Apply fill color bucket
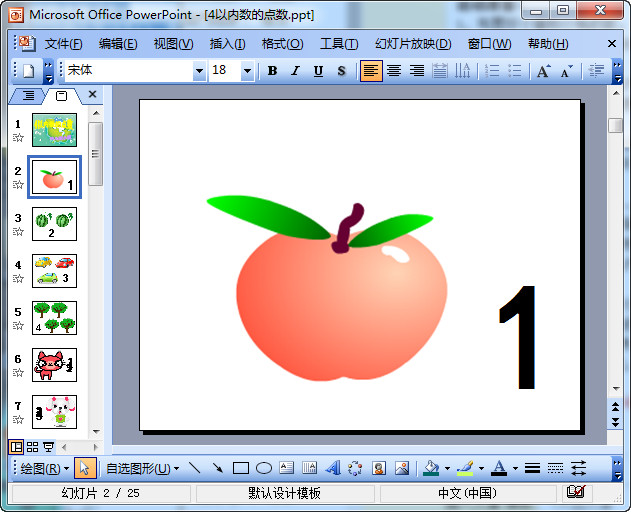Image resolution: width=631 pixels, height=512 pixels. click(431, 468)
